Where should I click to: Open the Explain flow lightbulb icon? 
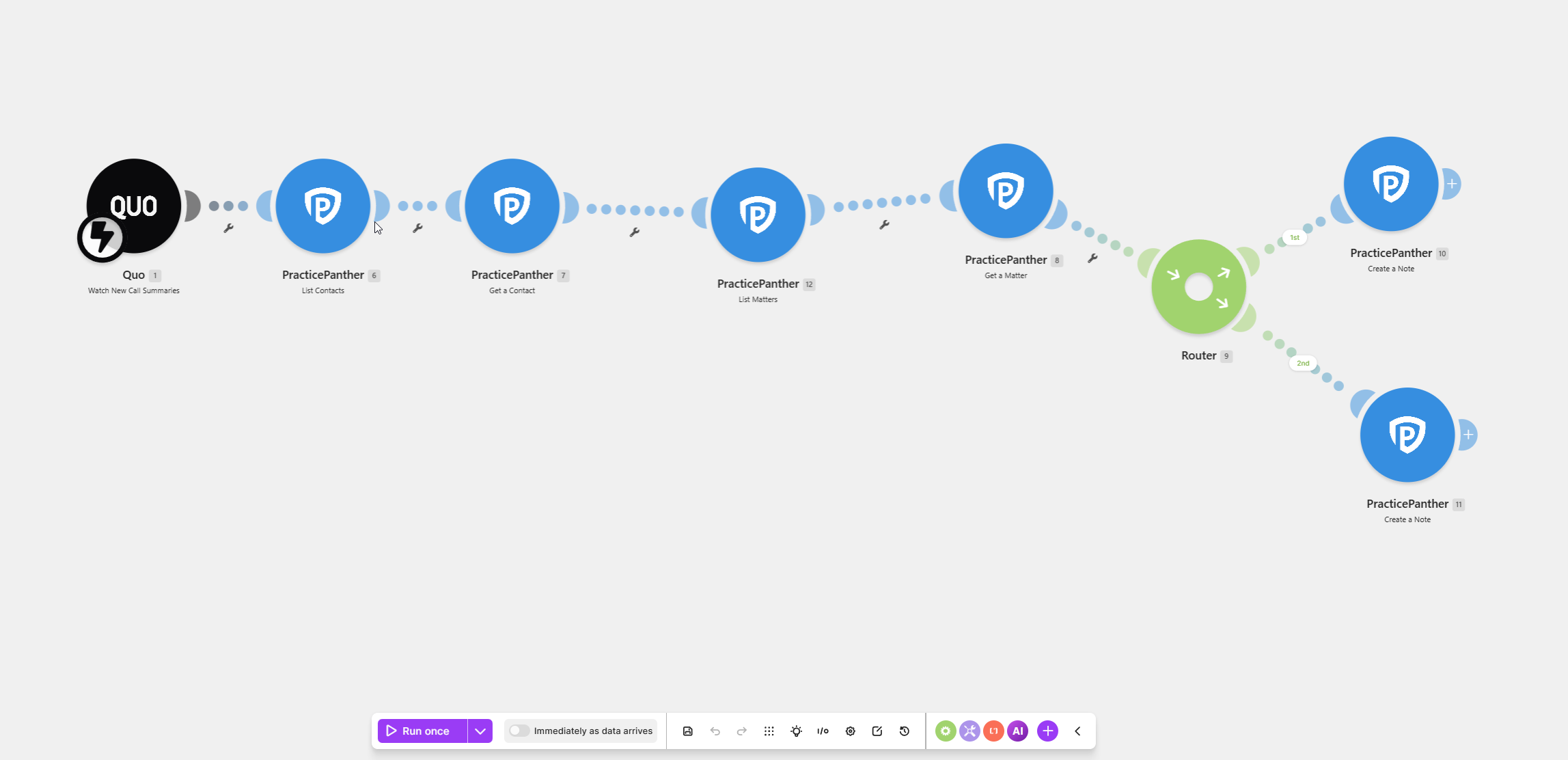(x=797, y=731)
